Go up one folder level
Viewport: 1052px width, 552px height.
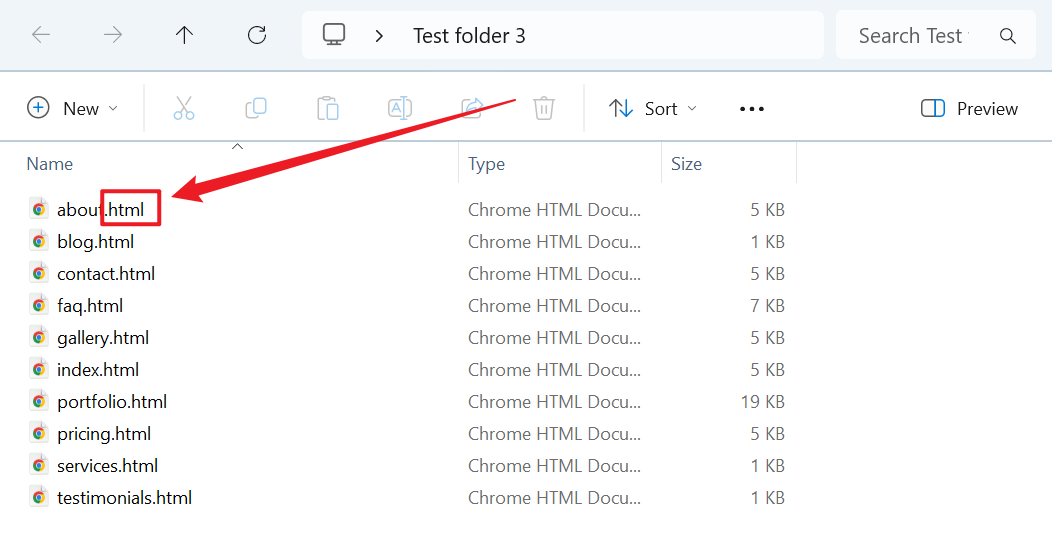(184, 35)
